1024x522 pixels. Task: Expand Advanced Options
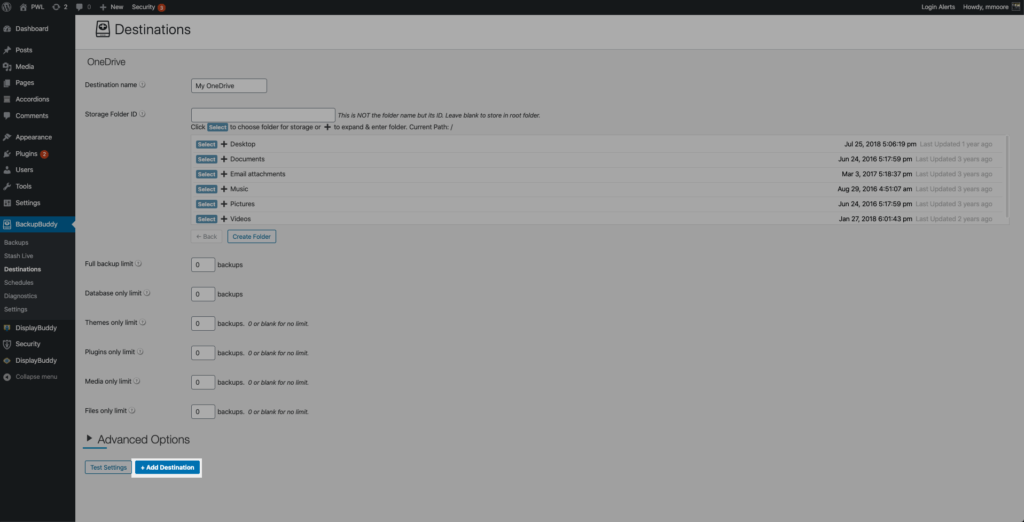pyautogui.click(x=138, y=440)
